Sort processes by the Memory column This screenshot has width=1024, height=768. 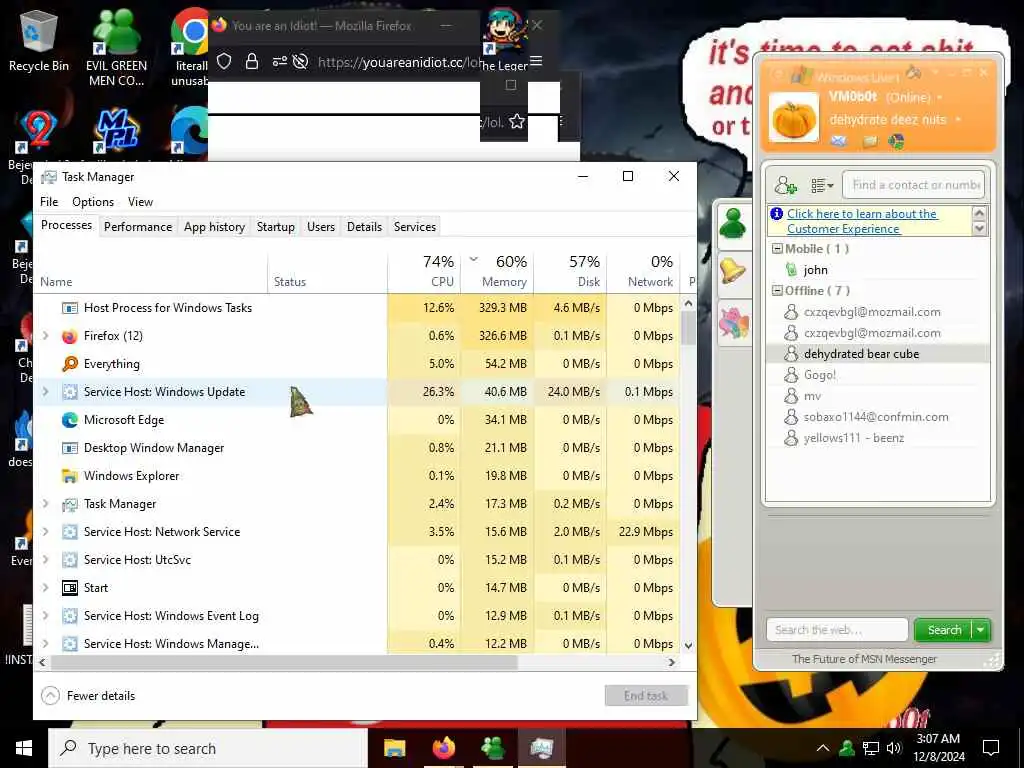(497, 272)
